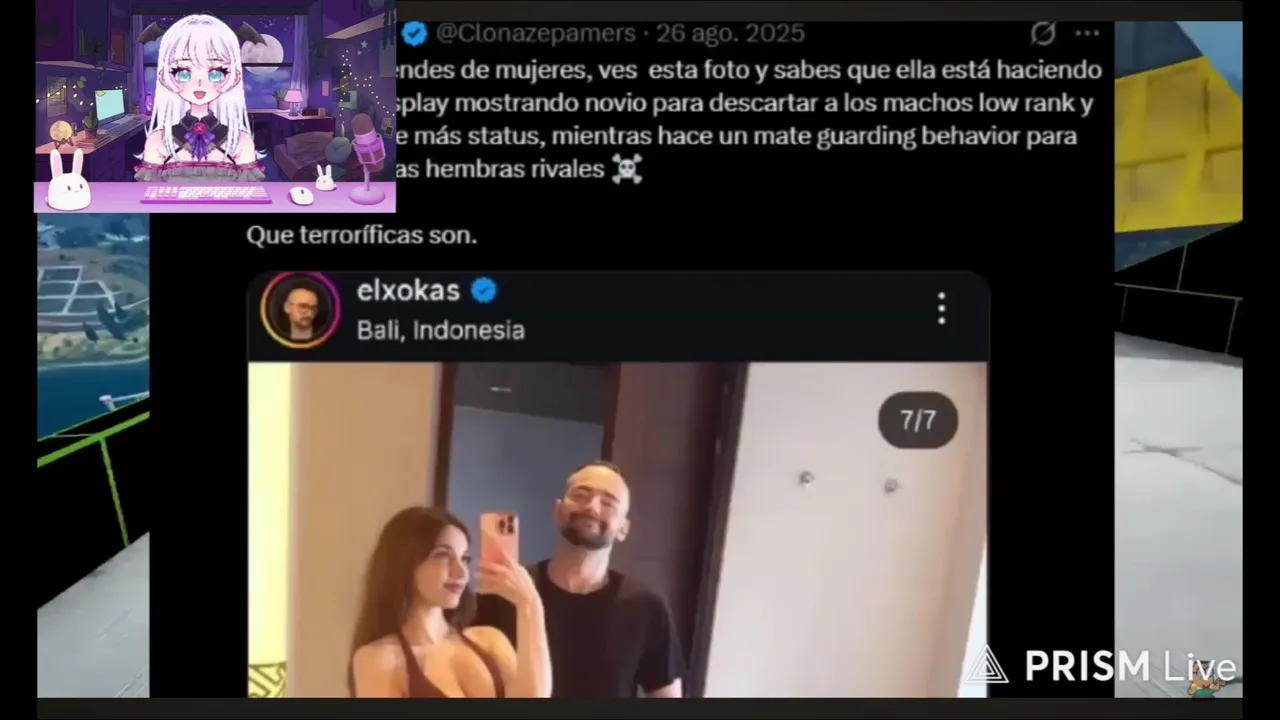The width and height of the screenshot is (1280, 720).
Task: Click the PRISM Live triangle logo icon
Action: point(986,668)
